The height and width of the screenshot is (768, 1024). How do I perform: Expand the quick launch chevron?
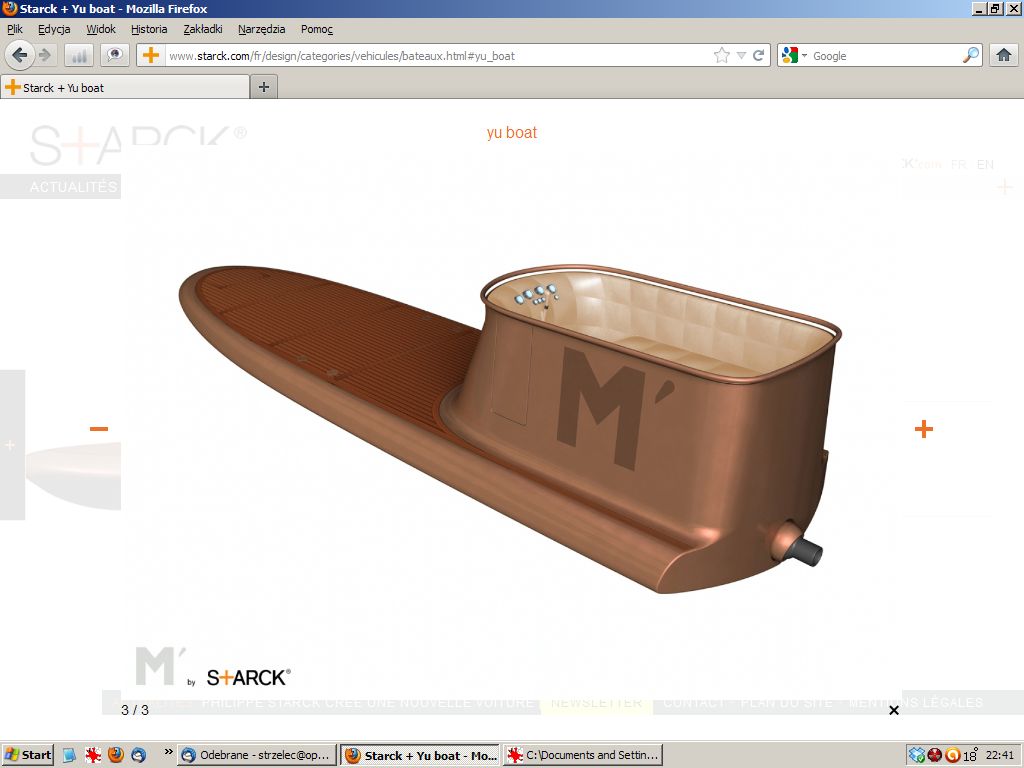(x=168, y=752)
